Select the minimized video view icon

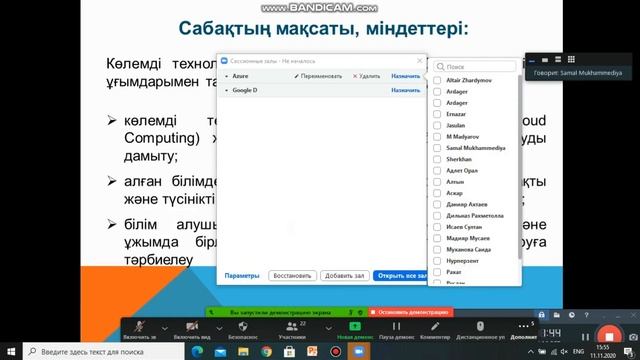pyautogui.click(x=531, y=60)
